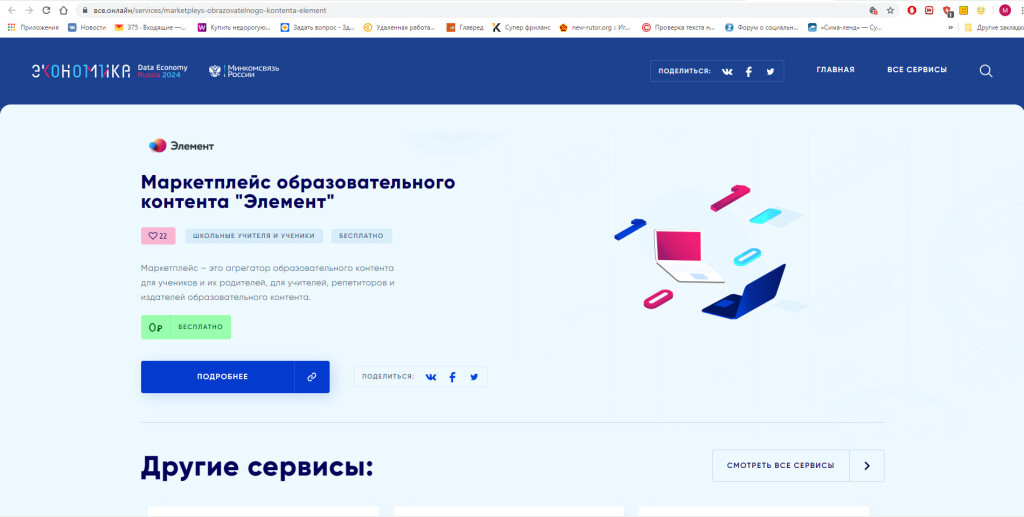Share via Twitter icon below description

point(474,377)
